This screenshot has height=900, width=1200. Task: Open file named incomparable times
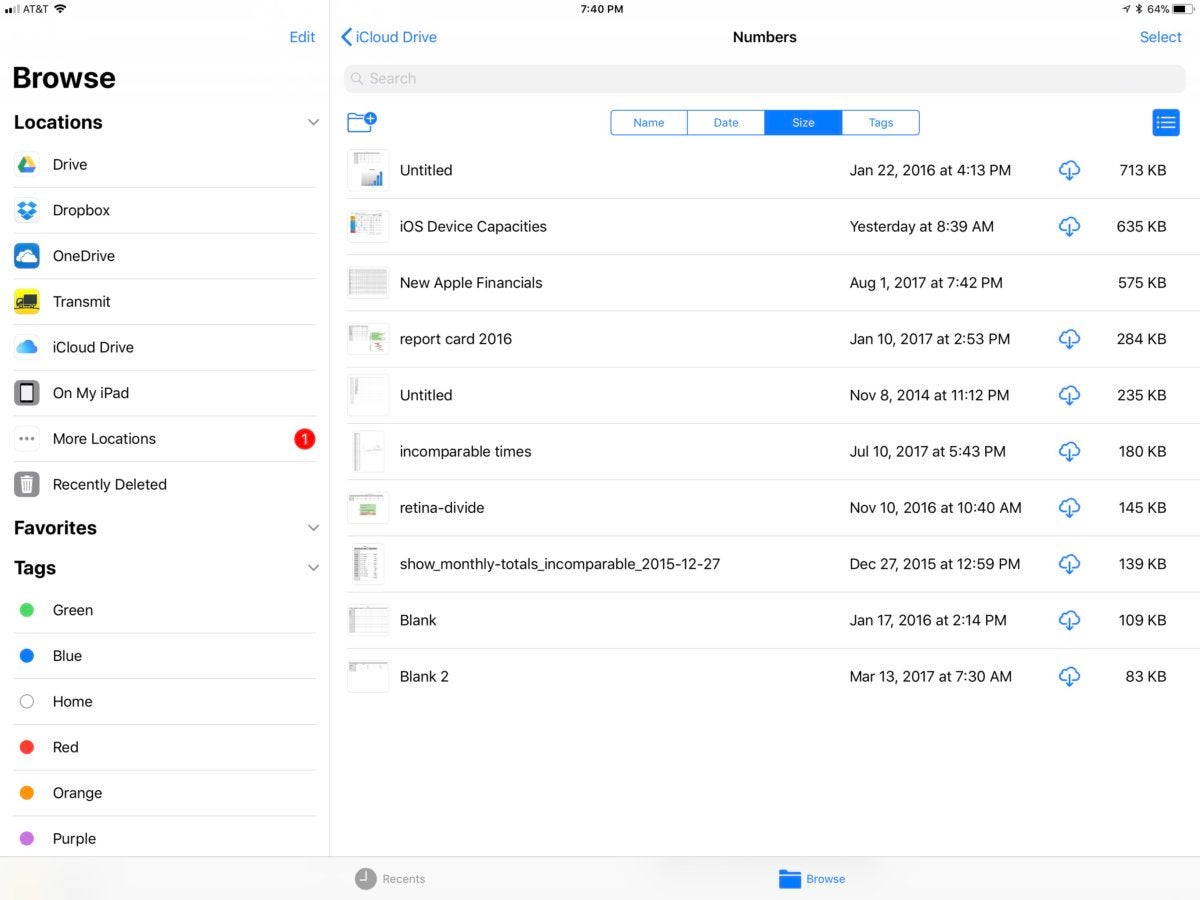465,452
